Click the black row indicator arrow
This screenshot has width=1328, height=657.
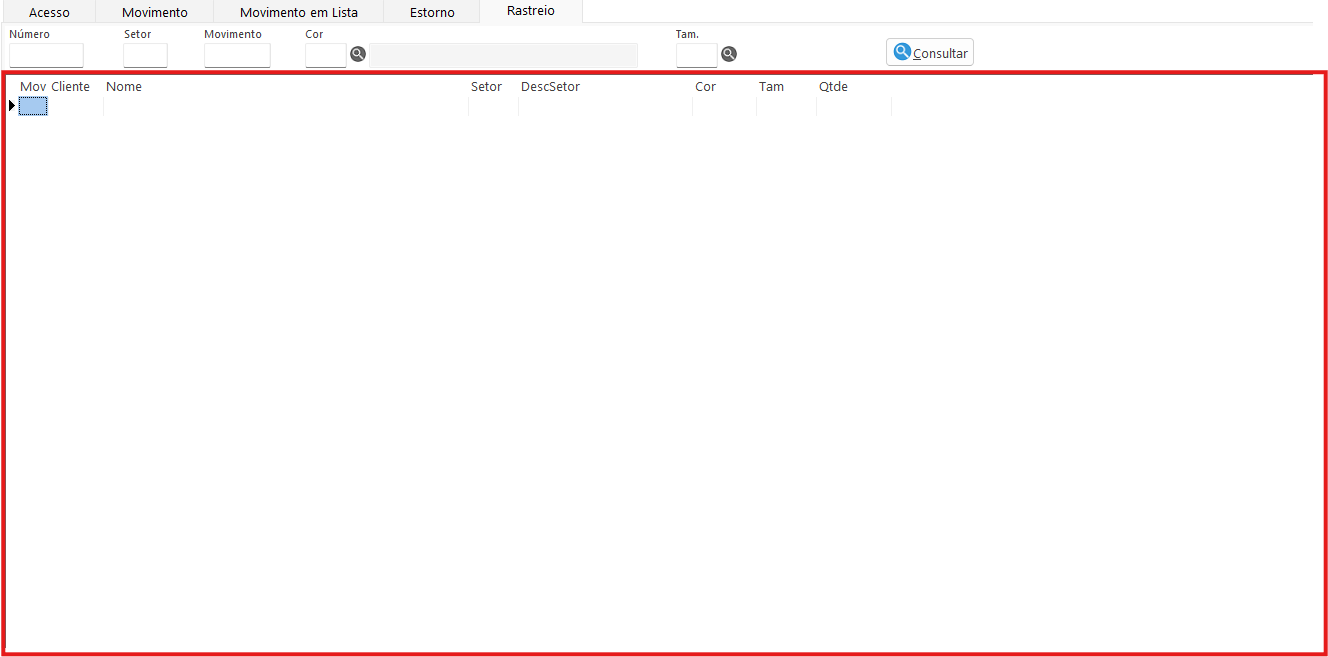point(12,106)
